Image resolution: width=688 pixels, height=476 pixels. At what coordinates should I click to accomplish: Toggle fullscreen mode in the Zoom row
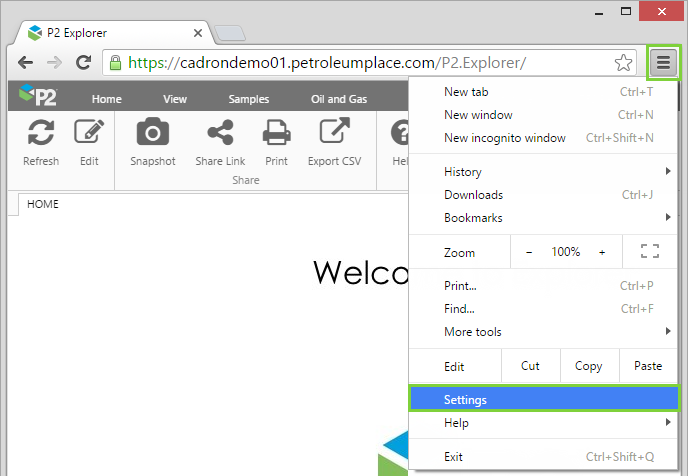click(650, 251)
